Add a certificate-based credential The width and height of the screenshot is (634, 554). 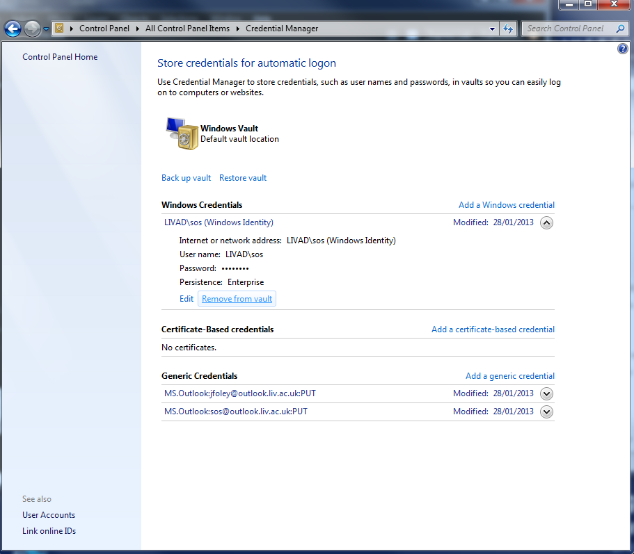493,329
